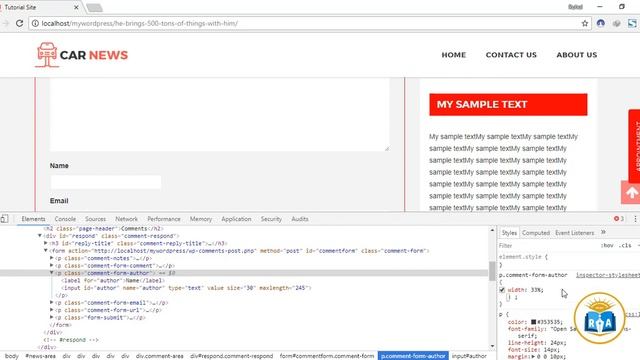The image size is (640, 360).
Task: Open a new browser tab
Action: tap(94, 8)
